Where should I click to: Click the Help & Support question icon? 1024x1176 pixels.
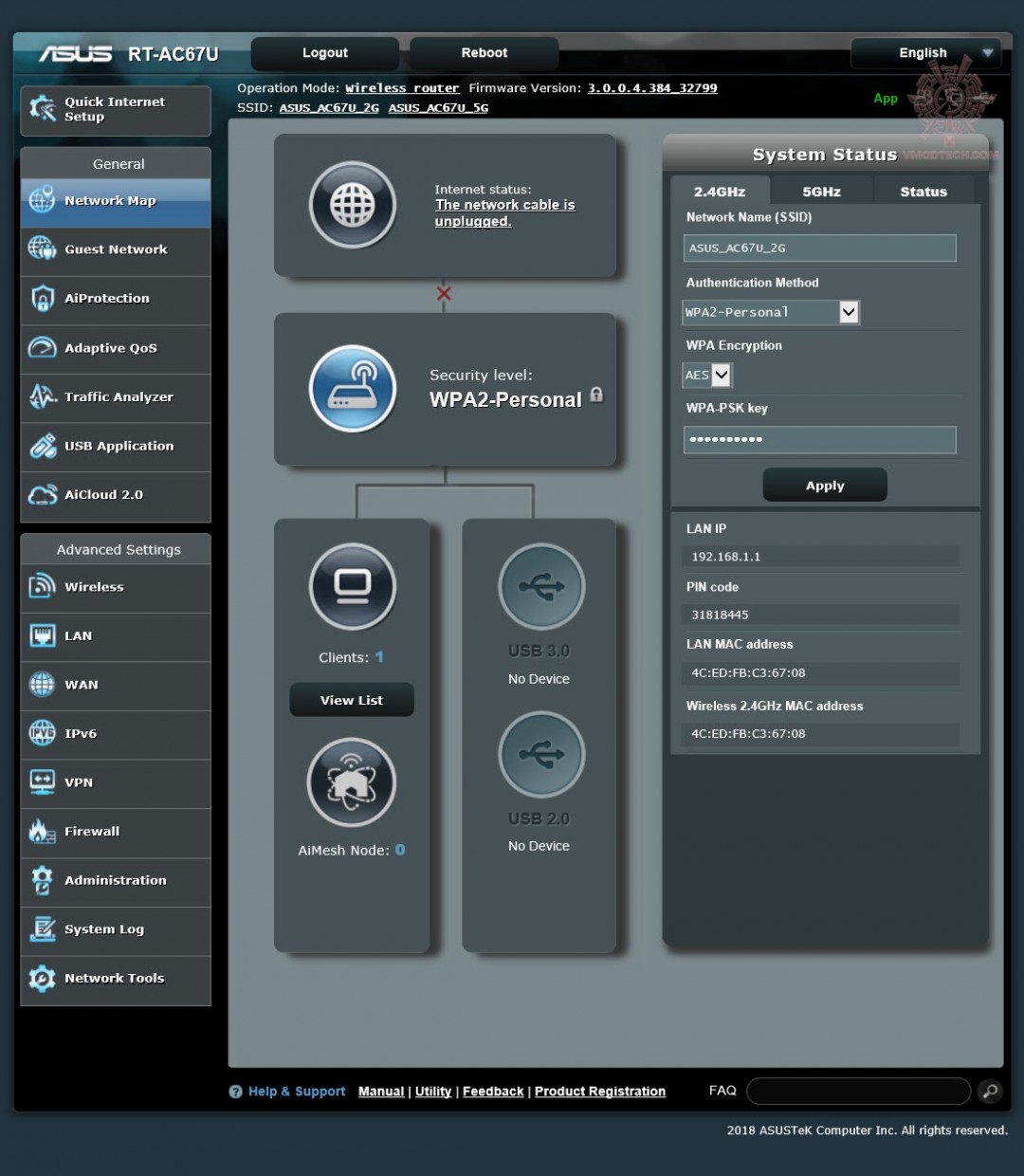point(235,1092)
